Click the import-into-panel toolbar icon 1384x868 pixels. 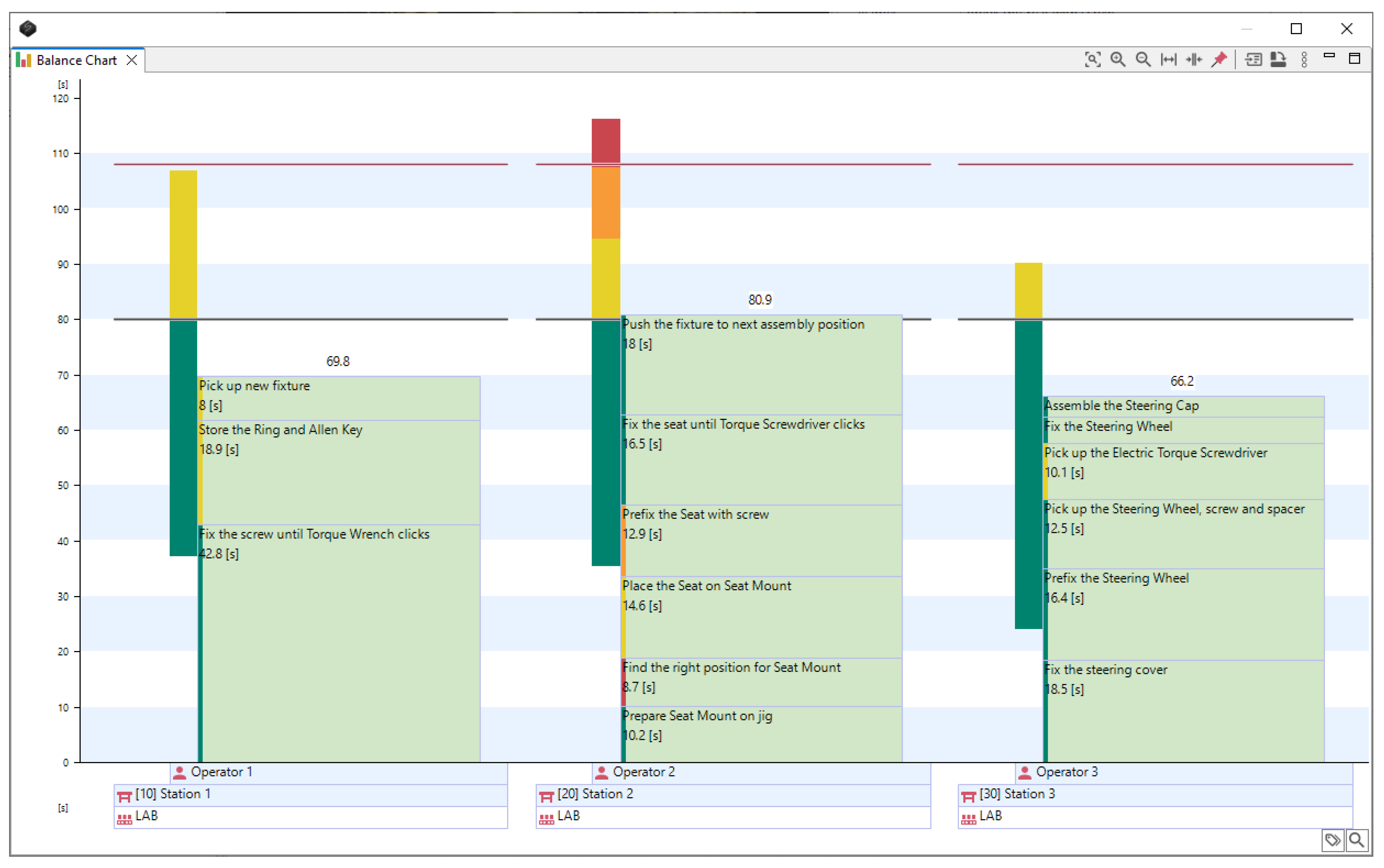pos(1253,59)
